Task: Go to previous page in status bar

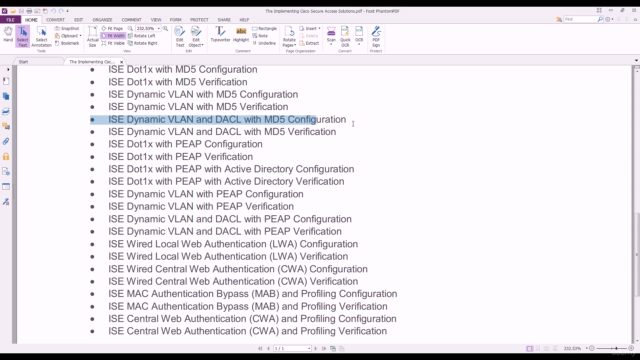Action: [x=268, y=349]
